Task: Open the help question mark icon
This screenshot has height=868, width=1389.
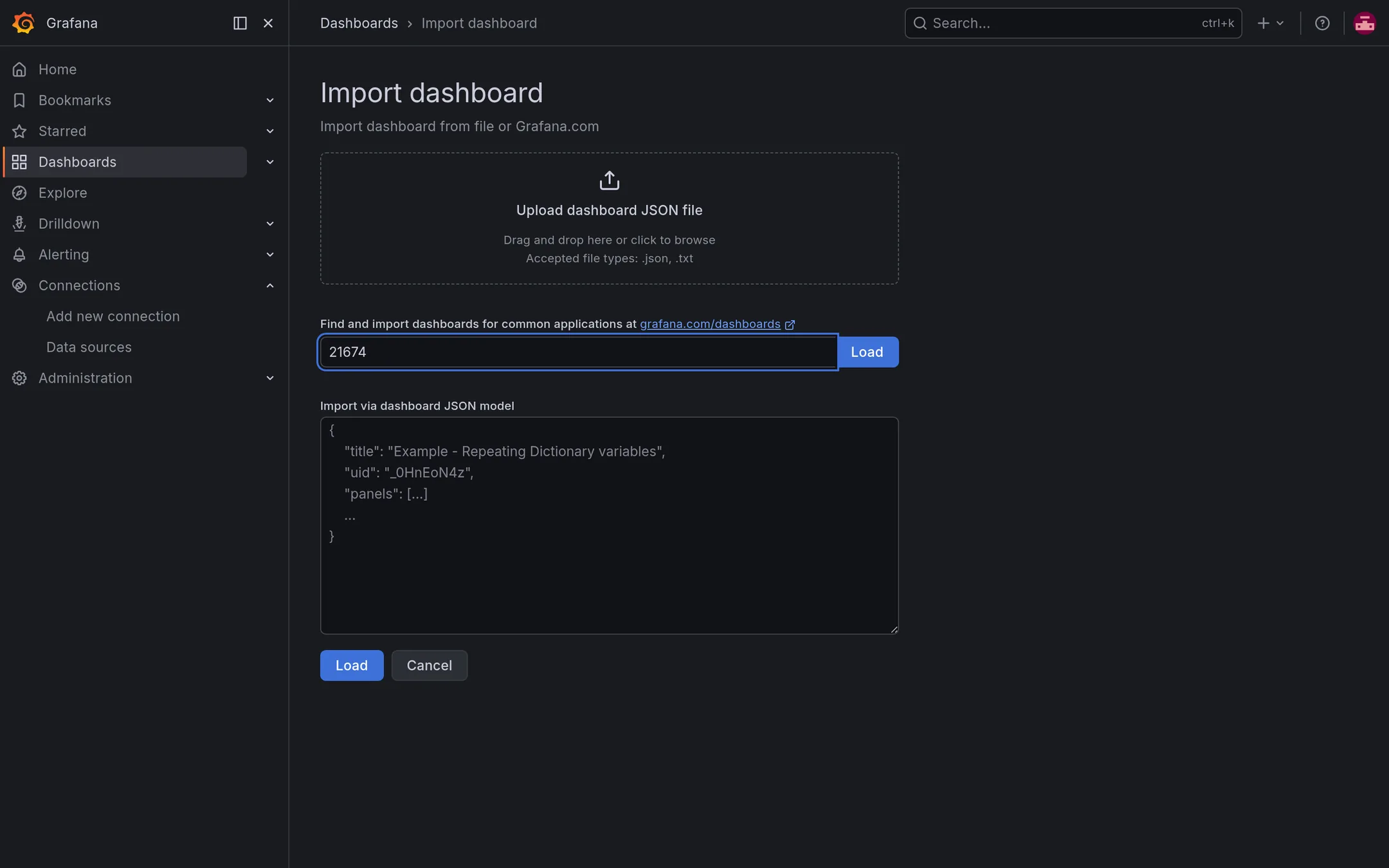Action: pos(1322,23)
